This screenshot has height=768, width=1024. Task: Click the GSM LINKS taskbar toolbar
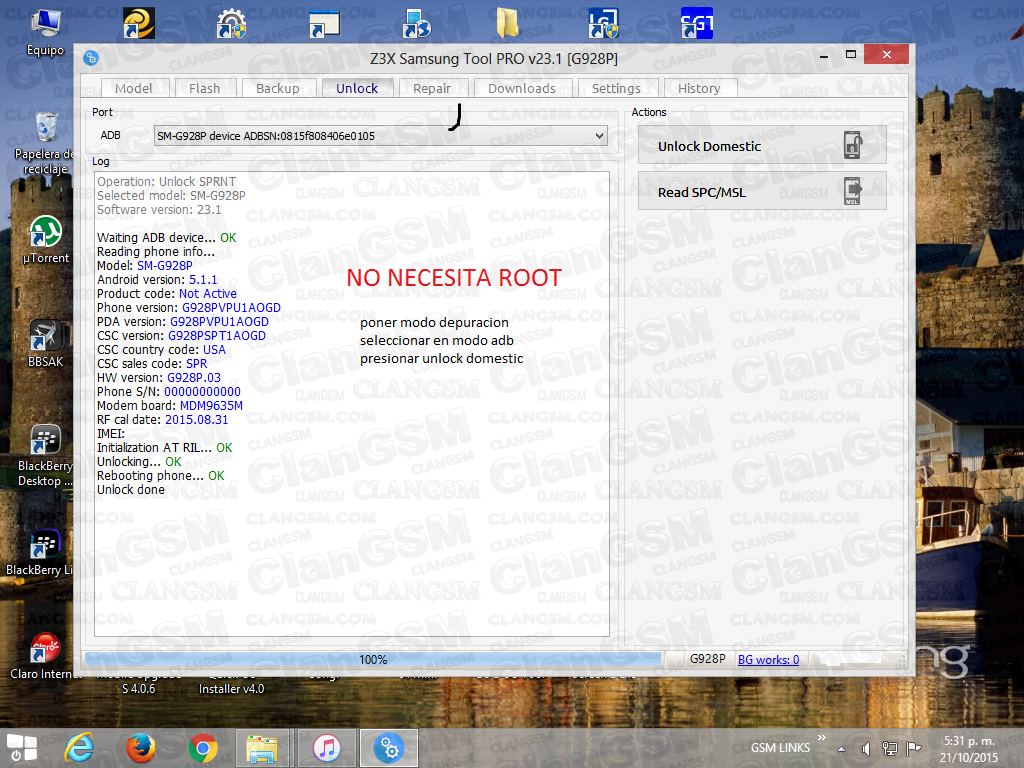coord(780,748)
